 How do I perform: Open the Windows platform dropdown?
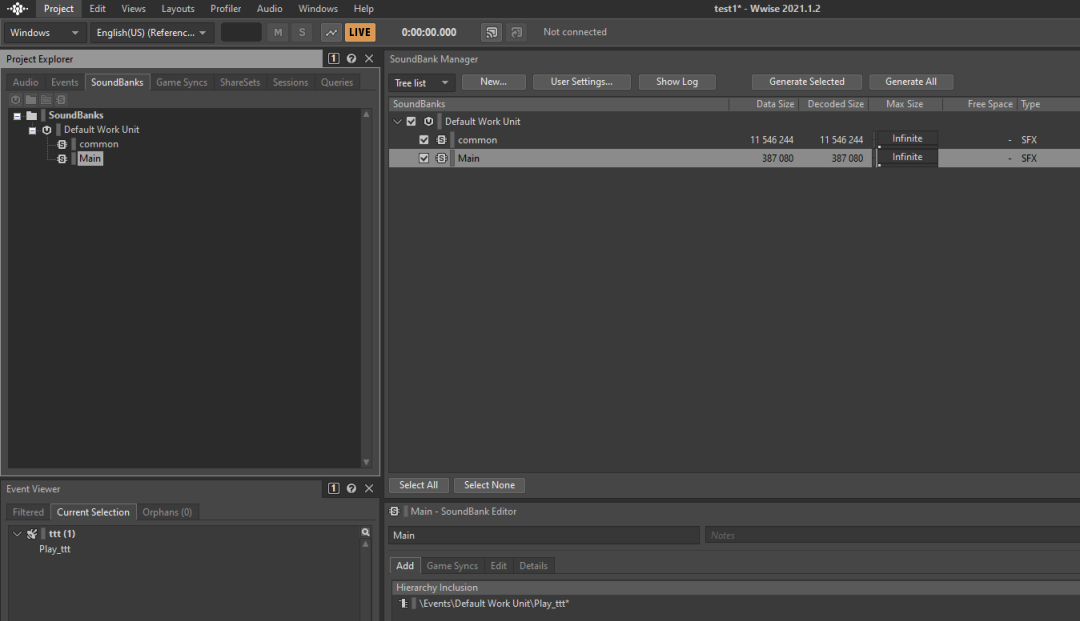click(x=44, y=33)
